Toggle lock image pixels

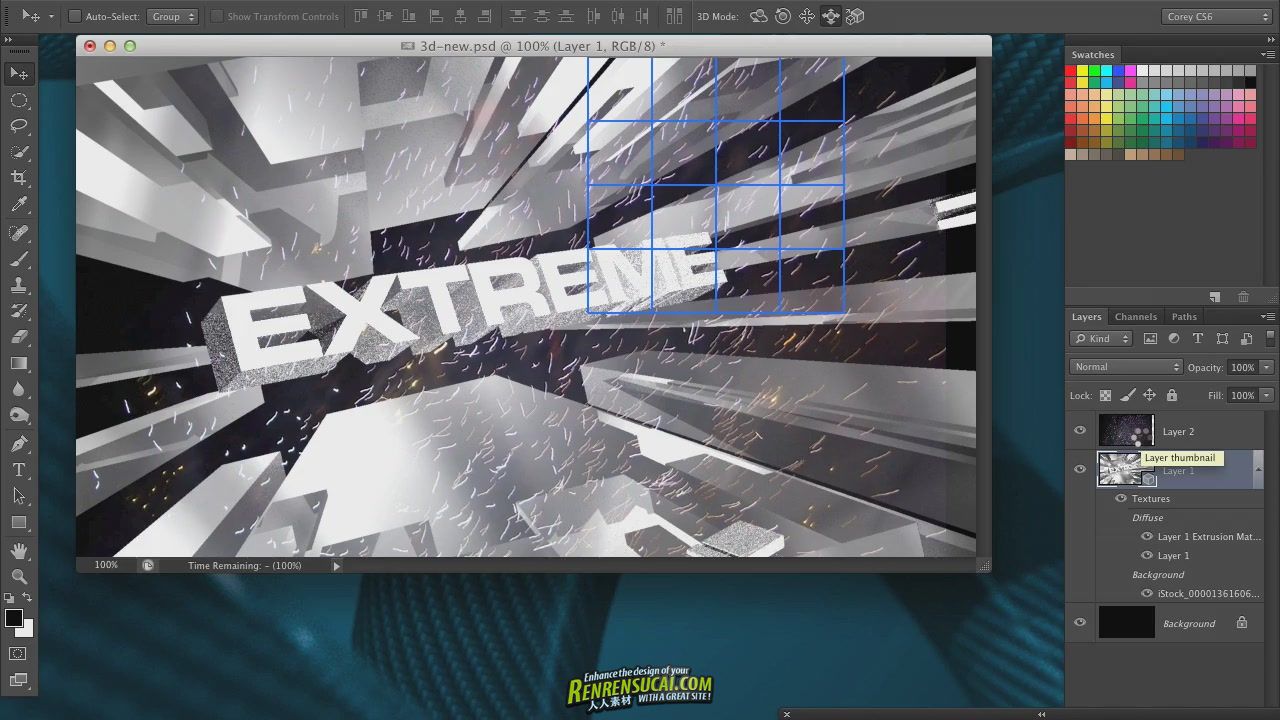[x=1127, y=395]
